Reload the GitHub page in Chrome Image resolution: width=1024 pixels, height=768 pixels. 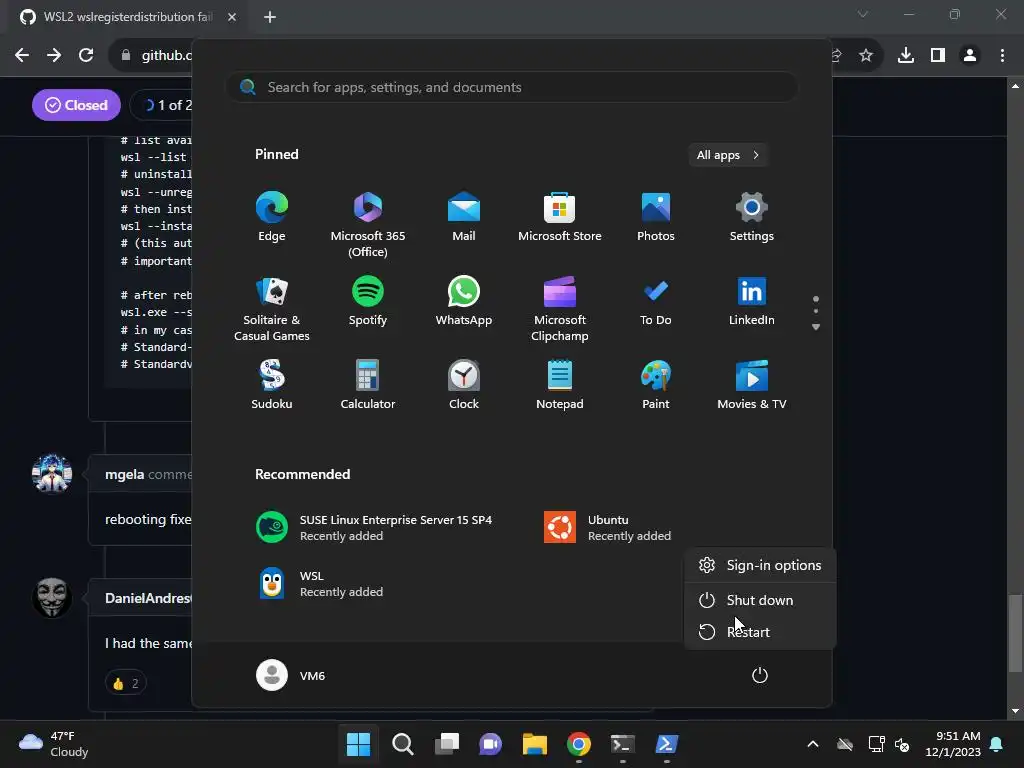[x=86, y=56]
